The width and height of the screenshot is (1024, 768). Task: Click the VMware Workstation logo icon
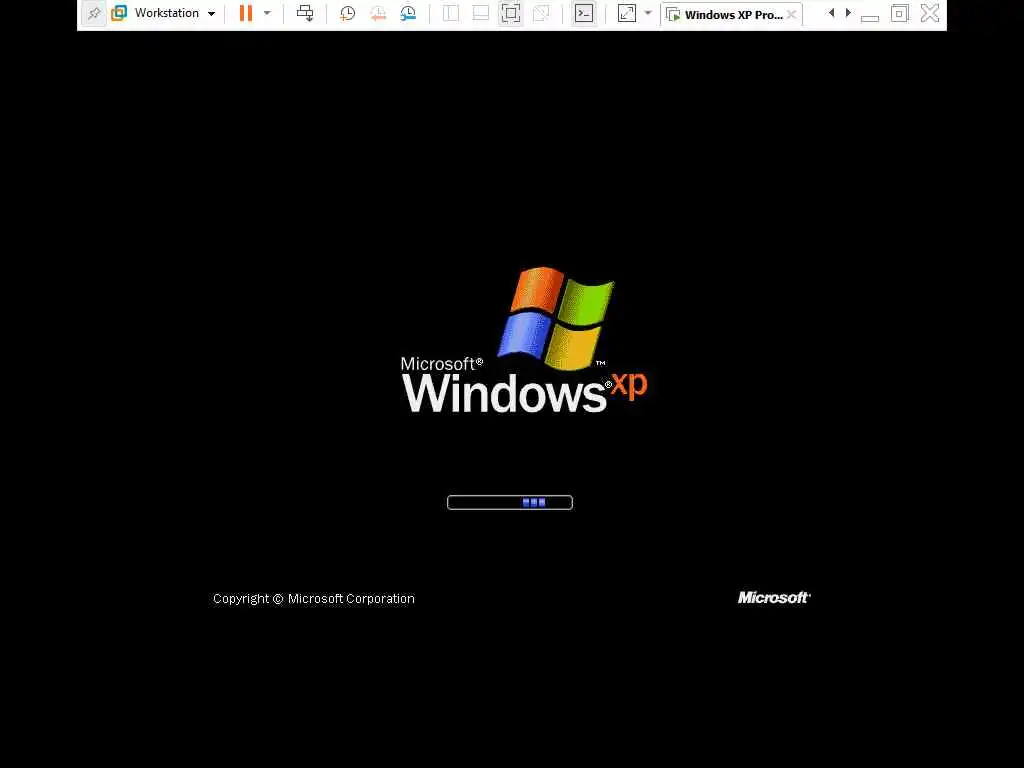tap(119, 13)
